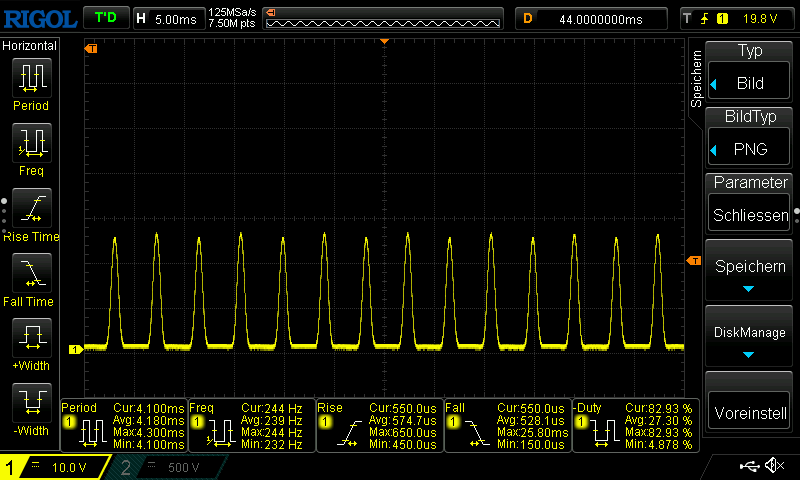Select the Period measurement icon
800x480 pixels.
pyautogui.click(x=32, y=78)
